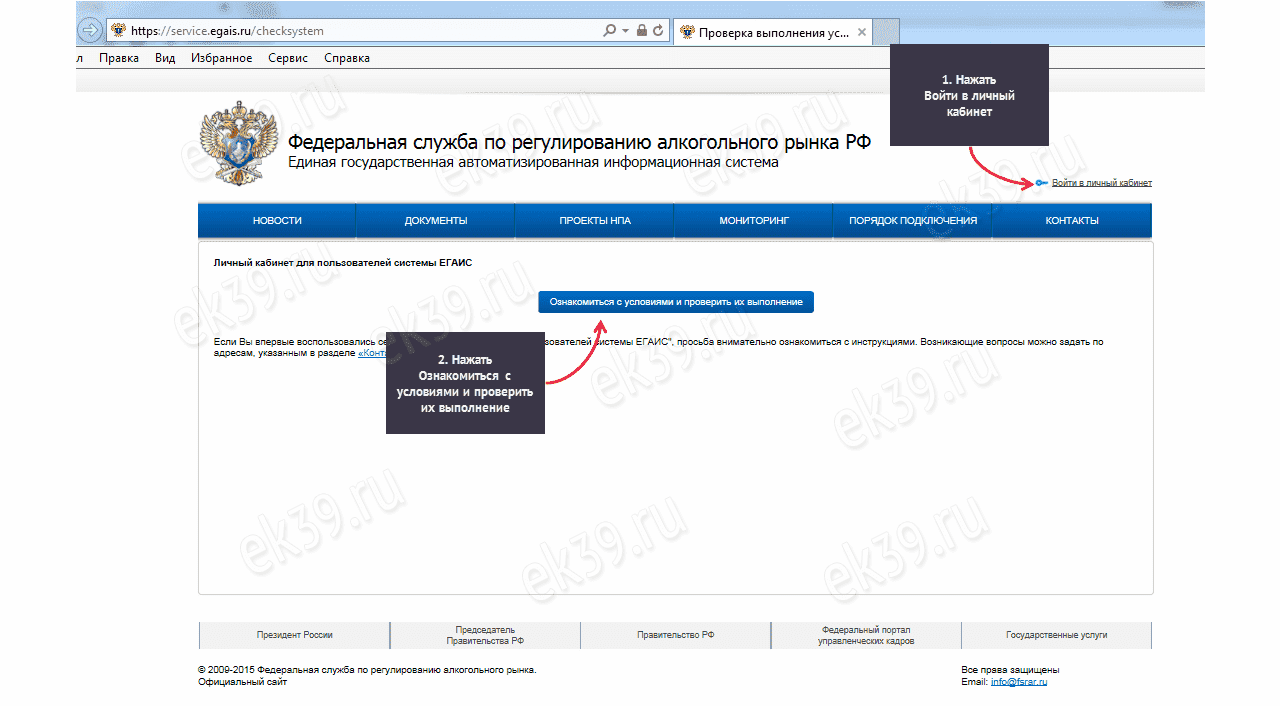Click the Войти в личный кабинет link
Viewport: 1280px width, 706px height.
coord(1102,183)
